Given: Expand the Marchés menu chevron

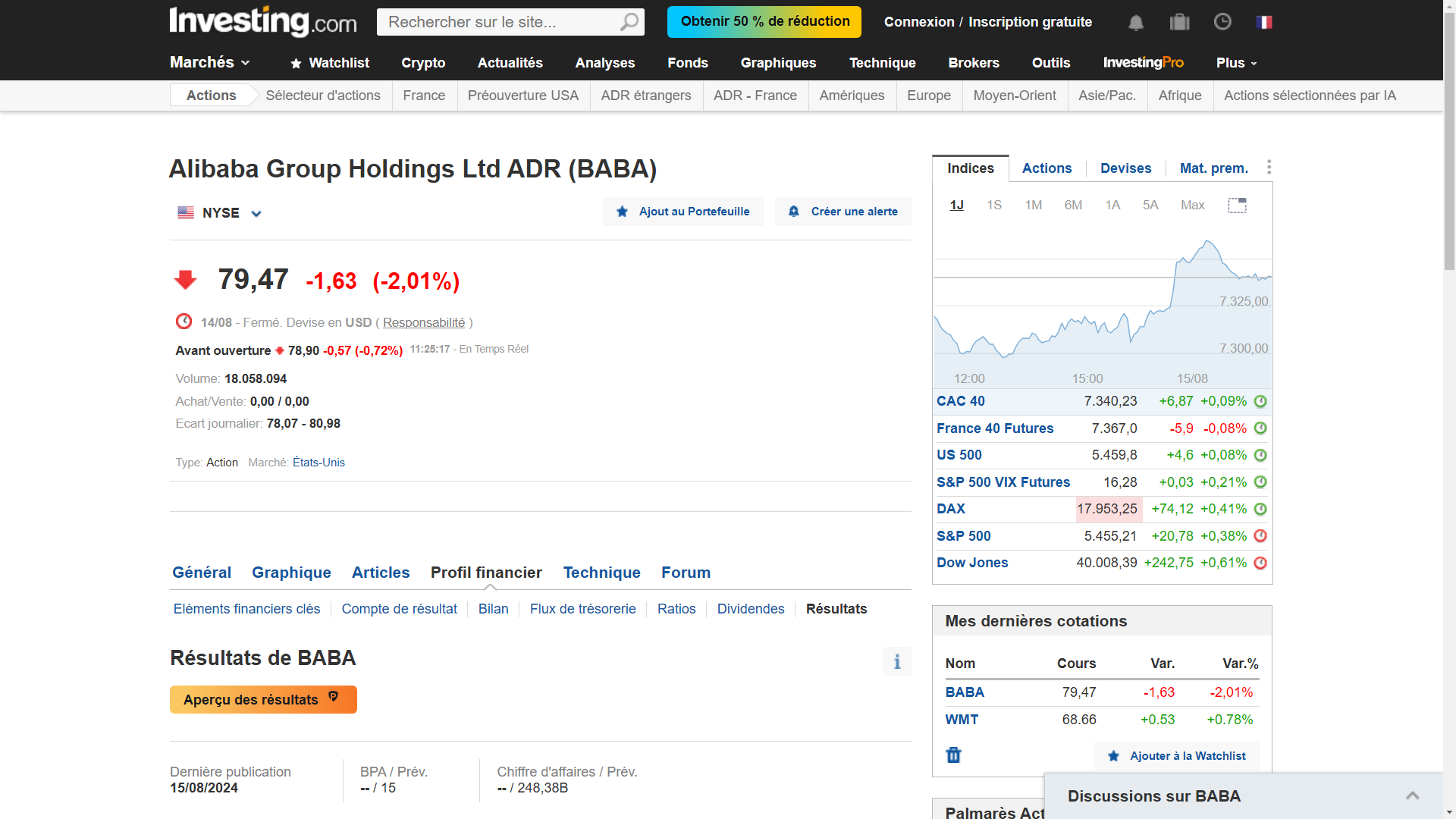Looking at the screenshot, I should [246, 63].
